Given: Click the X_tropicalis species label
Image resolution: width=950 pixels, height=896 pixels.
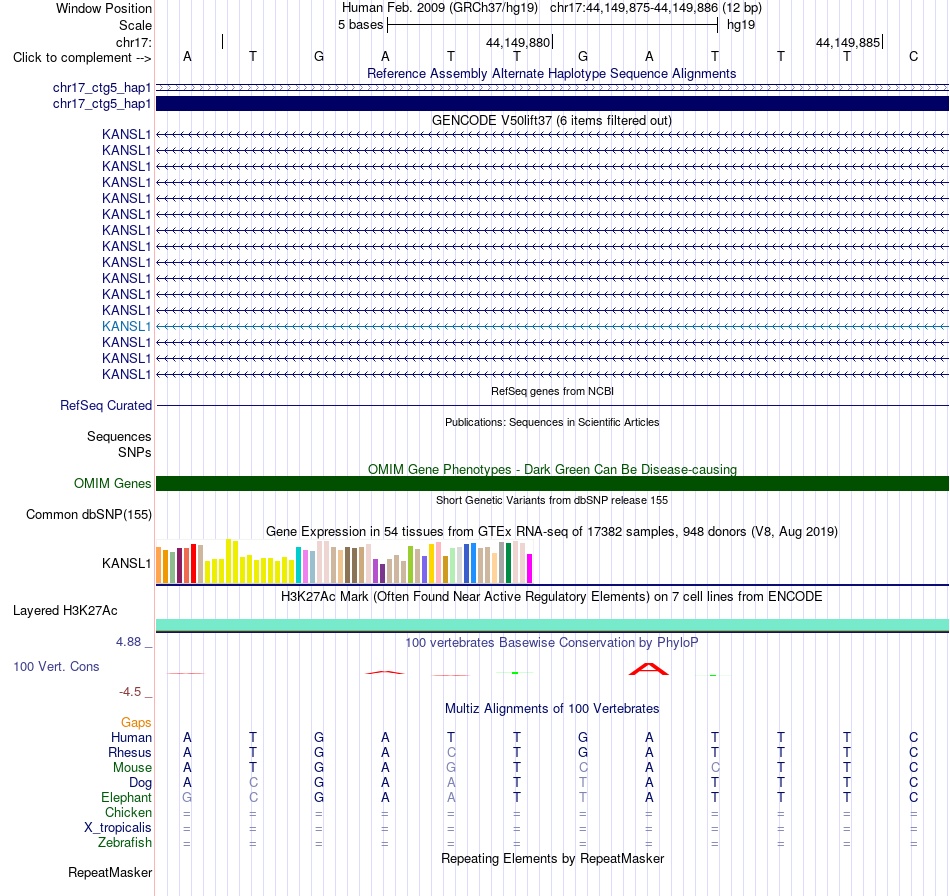Looking at the screenshot, I should click(118, 828).
